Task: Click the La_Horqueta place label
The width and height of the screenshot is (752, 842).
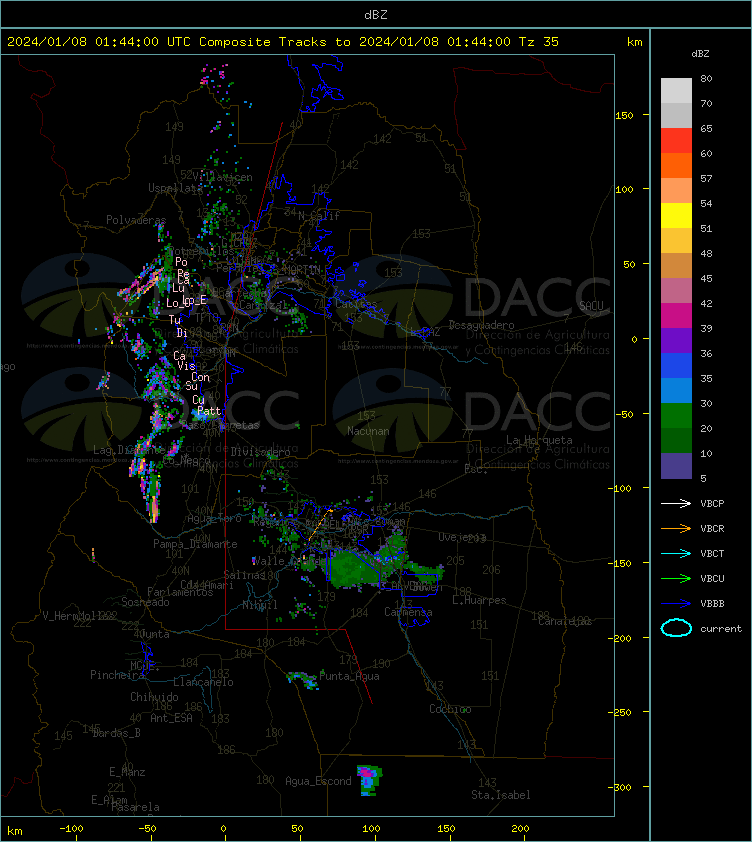Action: (539, 440)
